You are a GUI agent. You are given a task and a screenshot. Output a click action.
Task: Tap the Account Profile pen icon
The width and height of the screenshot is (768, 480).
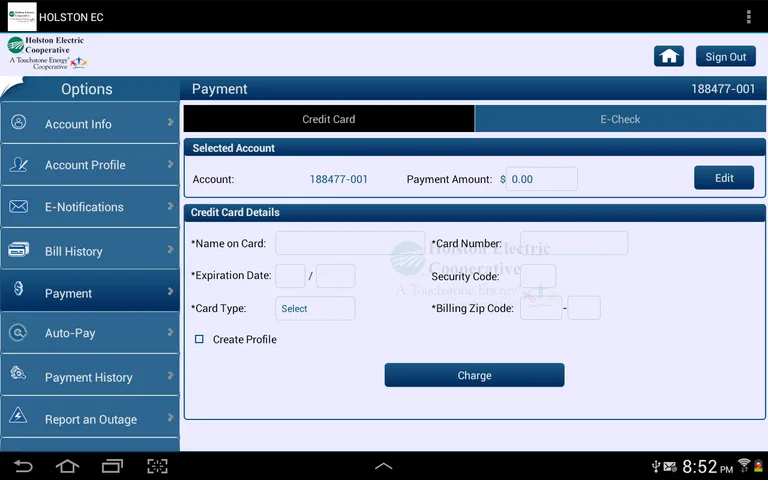coord(19,164)
